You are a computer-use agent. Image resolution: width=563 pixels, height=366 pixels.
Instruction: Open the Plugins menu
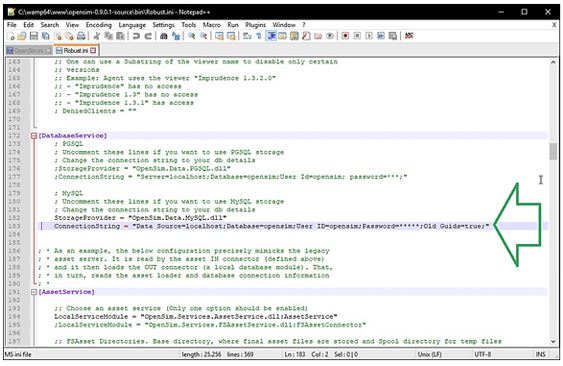[x=255, y=25]
